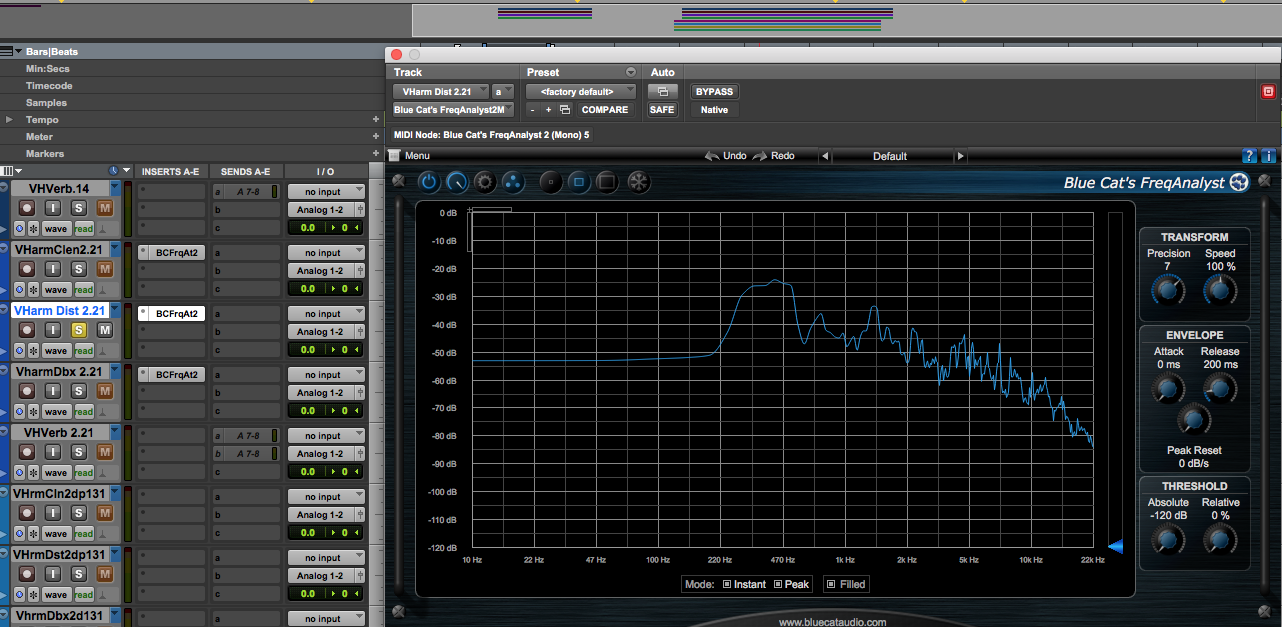The width and height of the screenshot is (1282, 627).
Task: Open Analog 1-2 output on VHarm Dist 2.21 track
Action: point(323,332)
